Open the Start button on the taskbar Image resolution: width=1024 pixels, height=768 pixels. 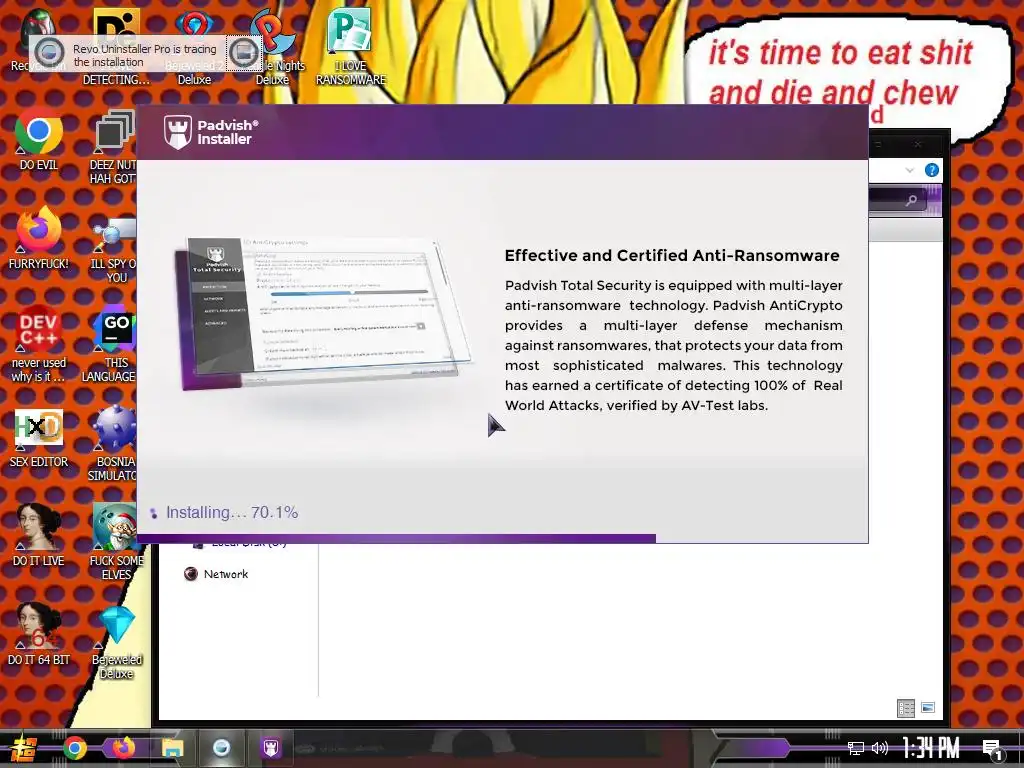pos(22,748)
